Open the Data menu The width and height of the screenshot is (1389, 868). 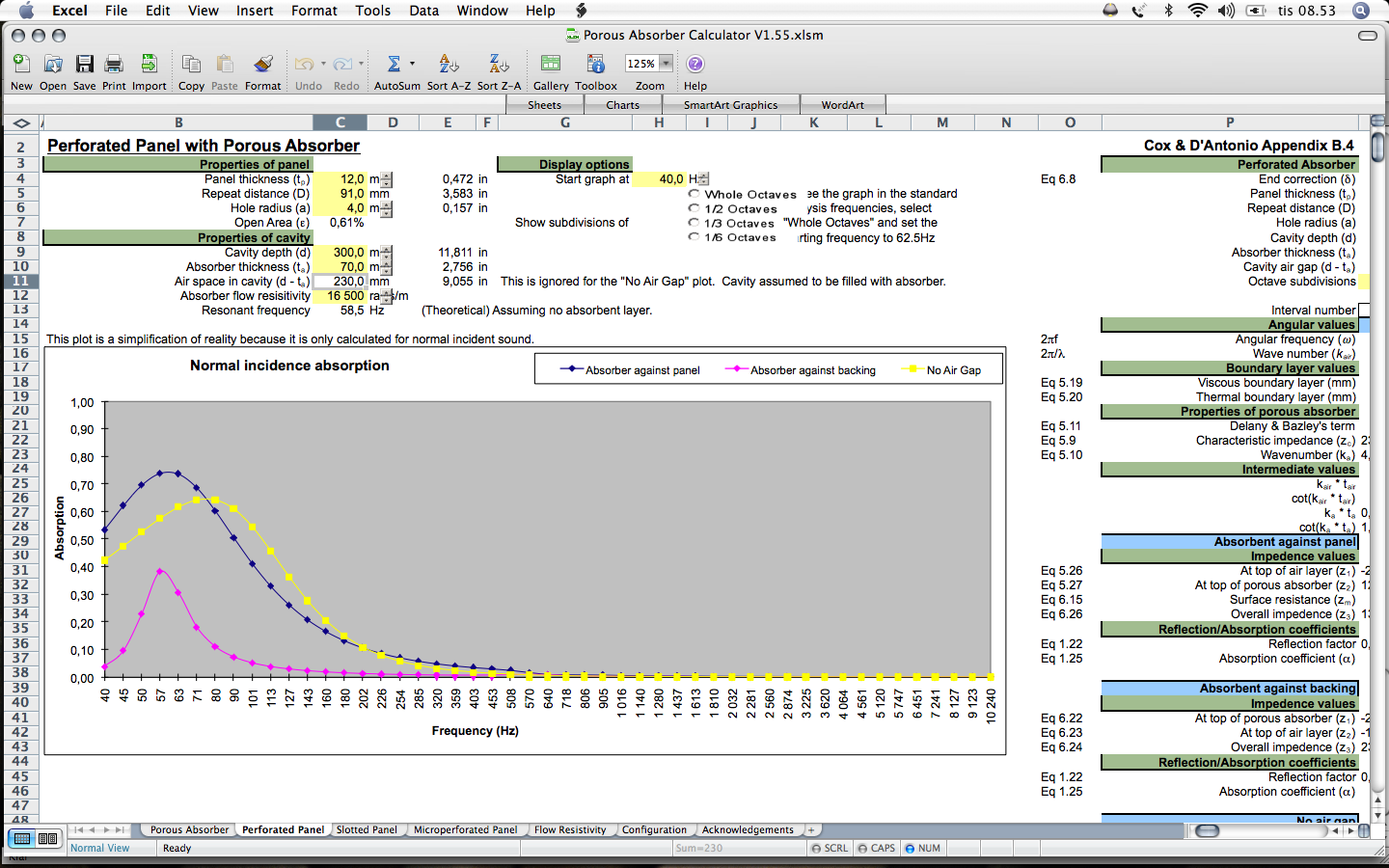click(x=423, y=11)
